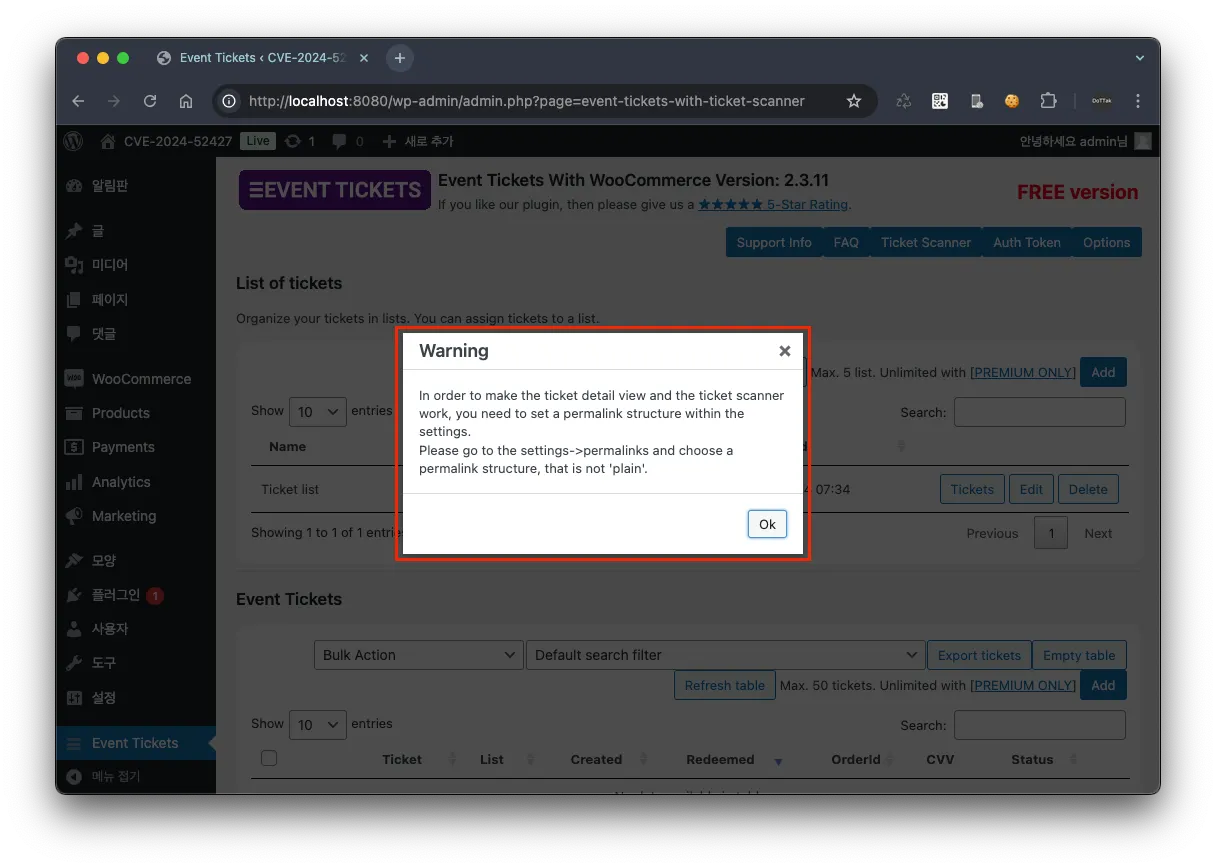Click the Live status badge
This screenshot has height=868, width=1216.
[x=258, y=141]
